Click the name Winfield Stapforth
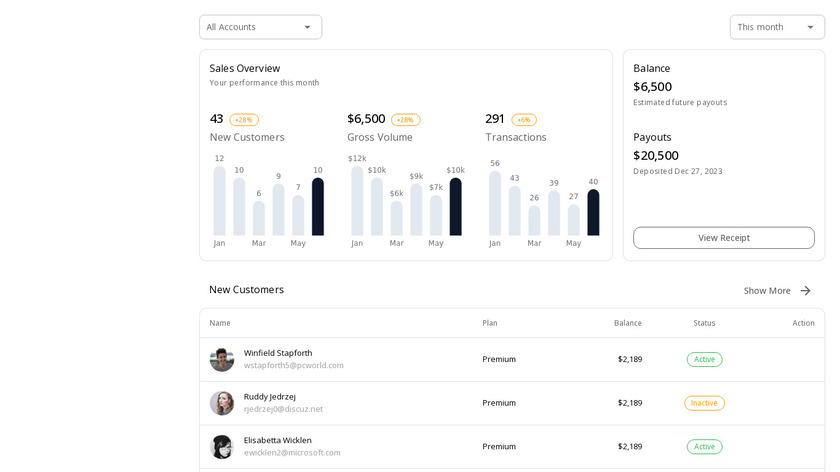The image size is (840, 472). 278,353
